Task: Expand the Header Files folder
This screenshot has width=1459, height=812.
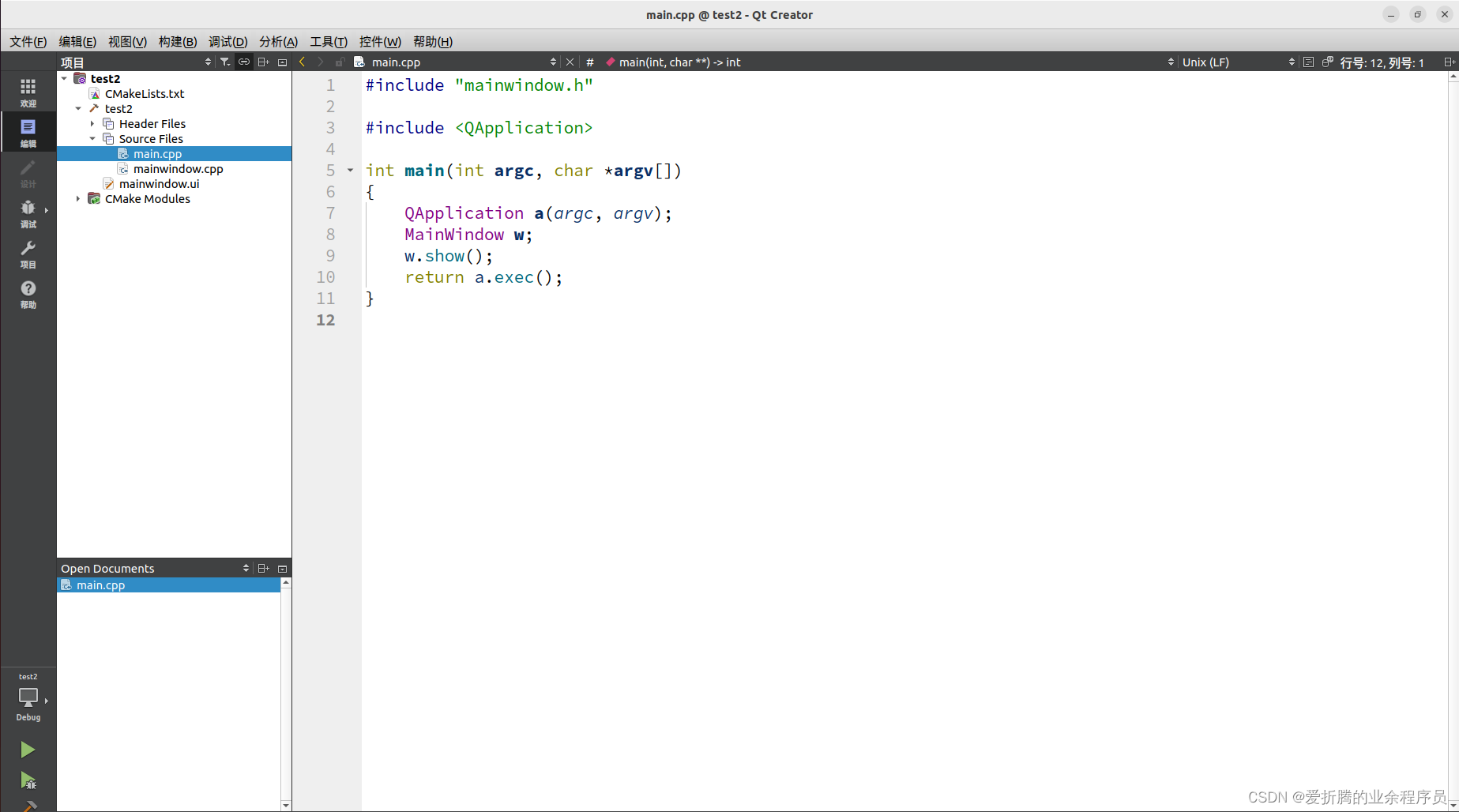Action: [92, 123]
